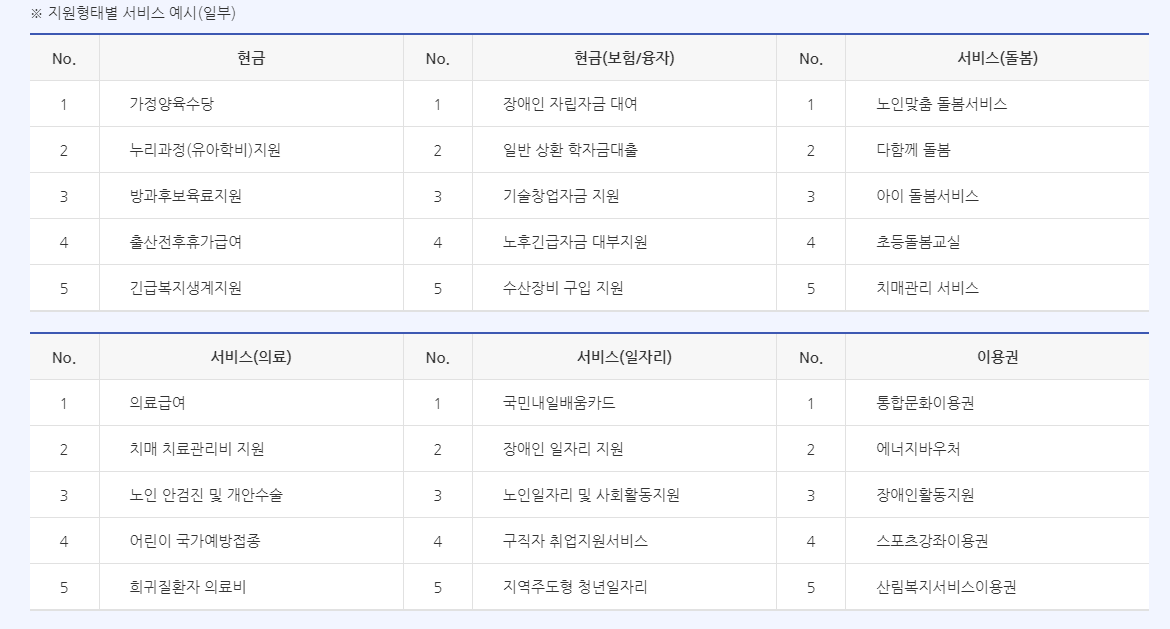Image resolution: width=1170 pixels, height=629 pixels.
Task: Click 긴급복지생계지원 entry
Action: coord(186,288)
